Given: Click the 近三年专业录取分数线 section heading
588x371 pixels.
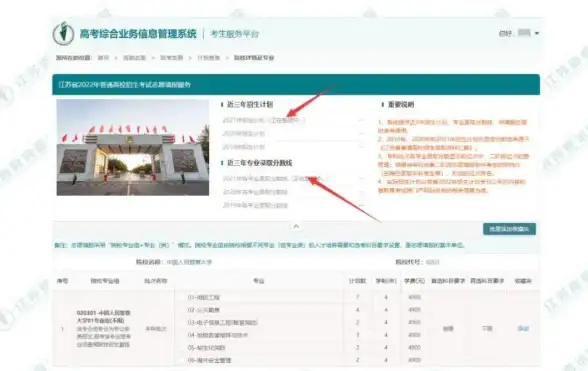Looking at the screenshot, I should [260, 163].
